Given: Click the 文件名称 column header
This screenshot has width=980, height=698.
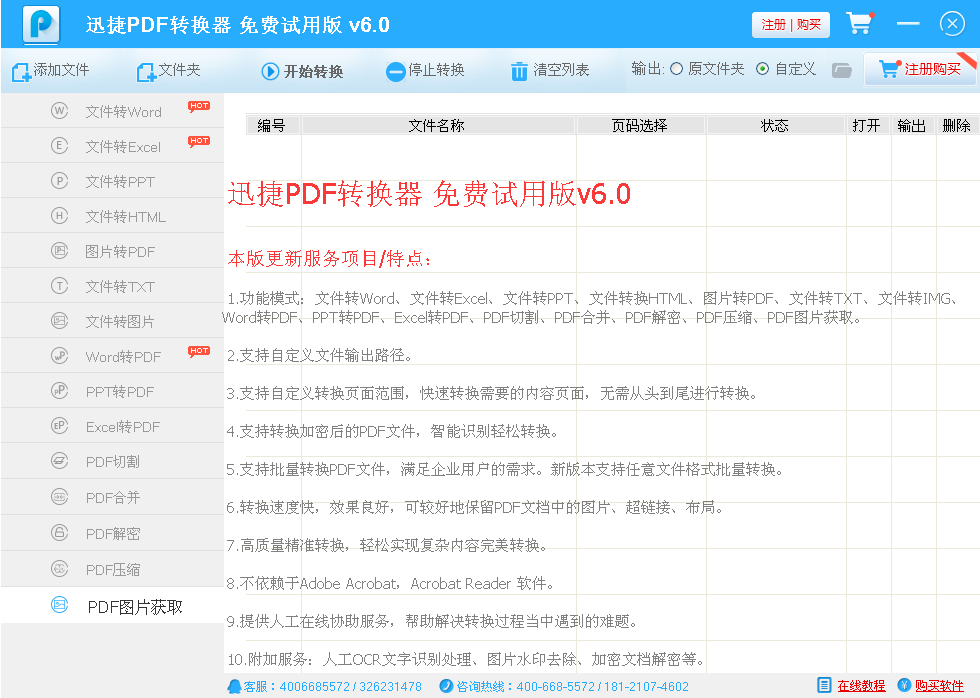Looking at the screenshot, I should [x=438, y=126].
